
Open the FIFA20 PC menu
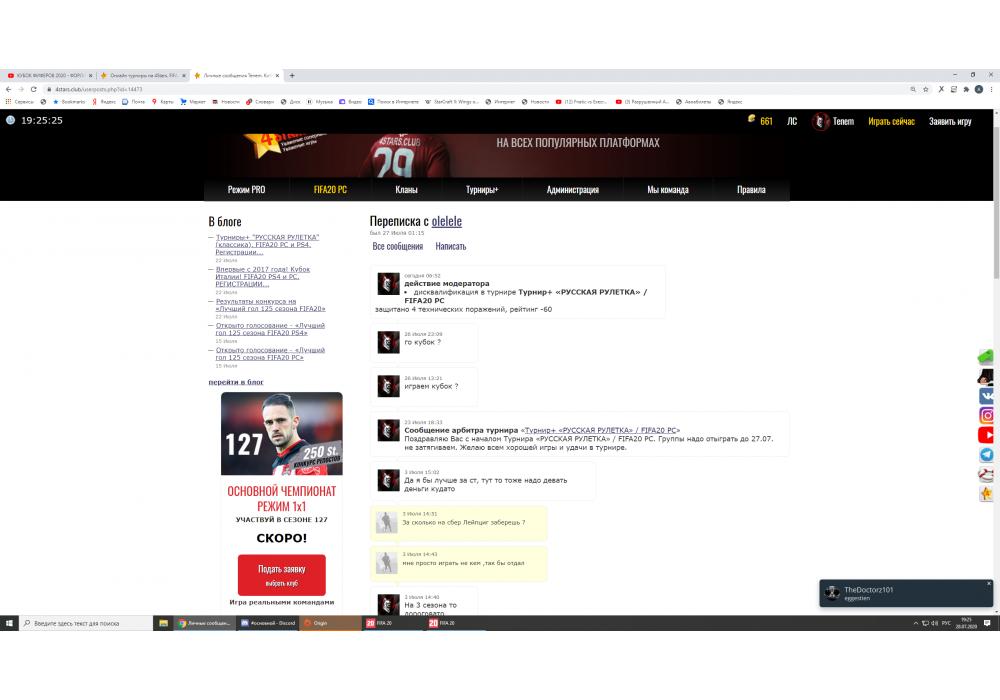330,189
